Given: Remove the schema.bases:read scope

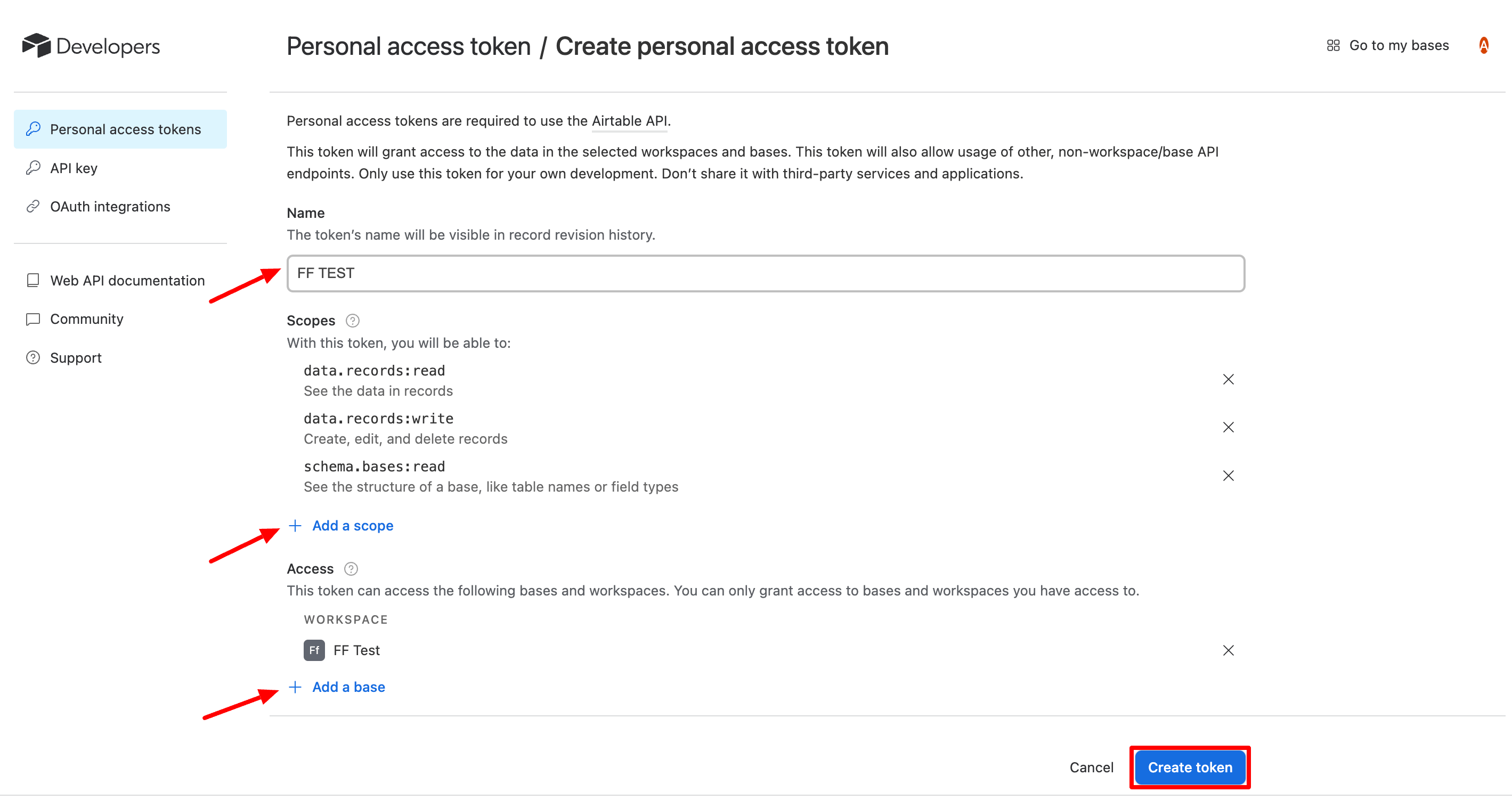Looking at the screenshot, I should (x=1228, y=476).
